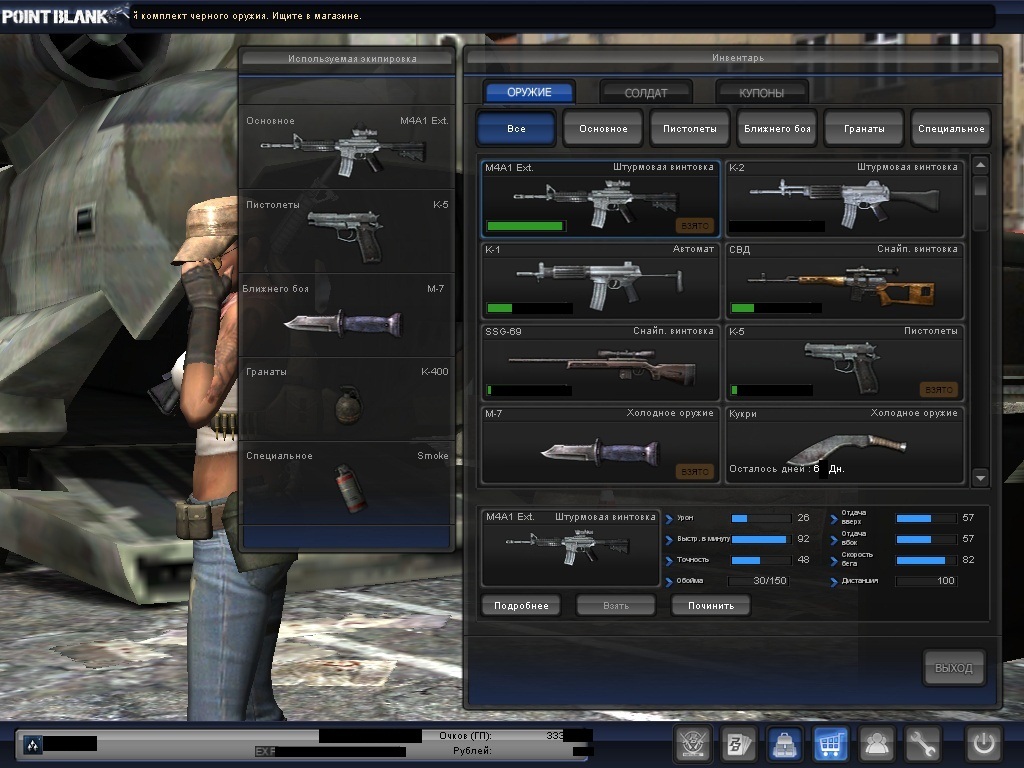The width and height of the screenshot is (1024, 768).
Task: Open the PB cards icon
Action: coord(738,743)
